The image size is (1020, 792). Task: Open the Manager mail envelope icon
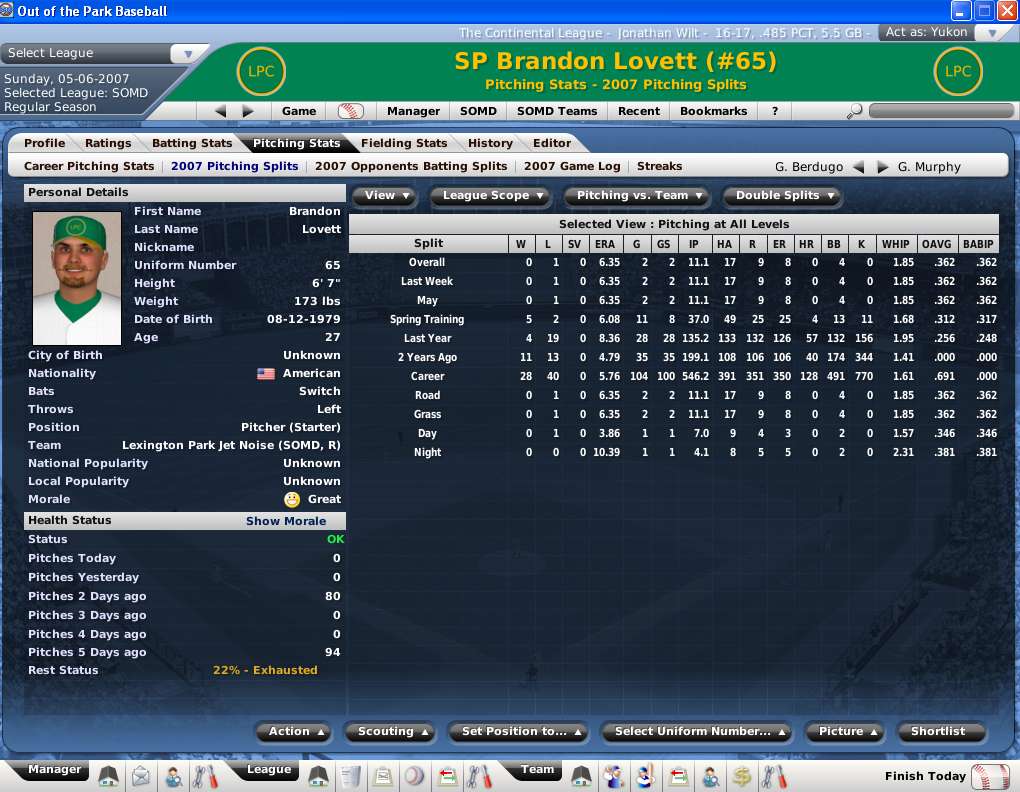coord(141,776)
